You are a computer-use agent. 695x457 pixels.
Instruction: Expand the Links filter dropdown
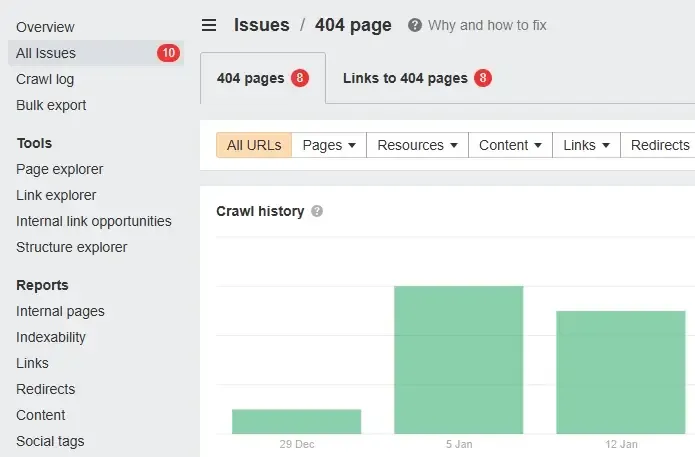pyautogui.click(x=586, y=145)
